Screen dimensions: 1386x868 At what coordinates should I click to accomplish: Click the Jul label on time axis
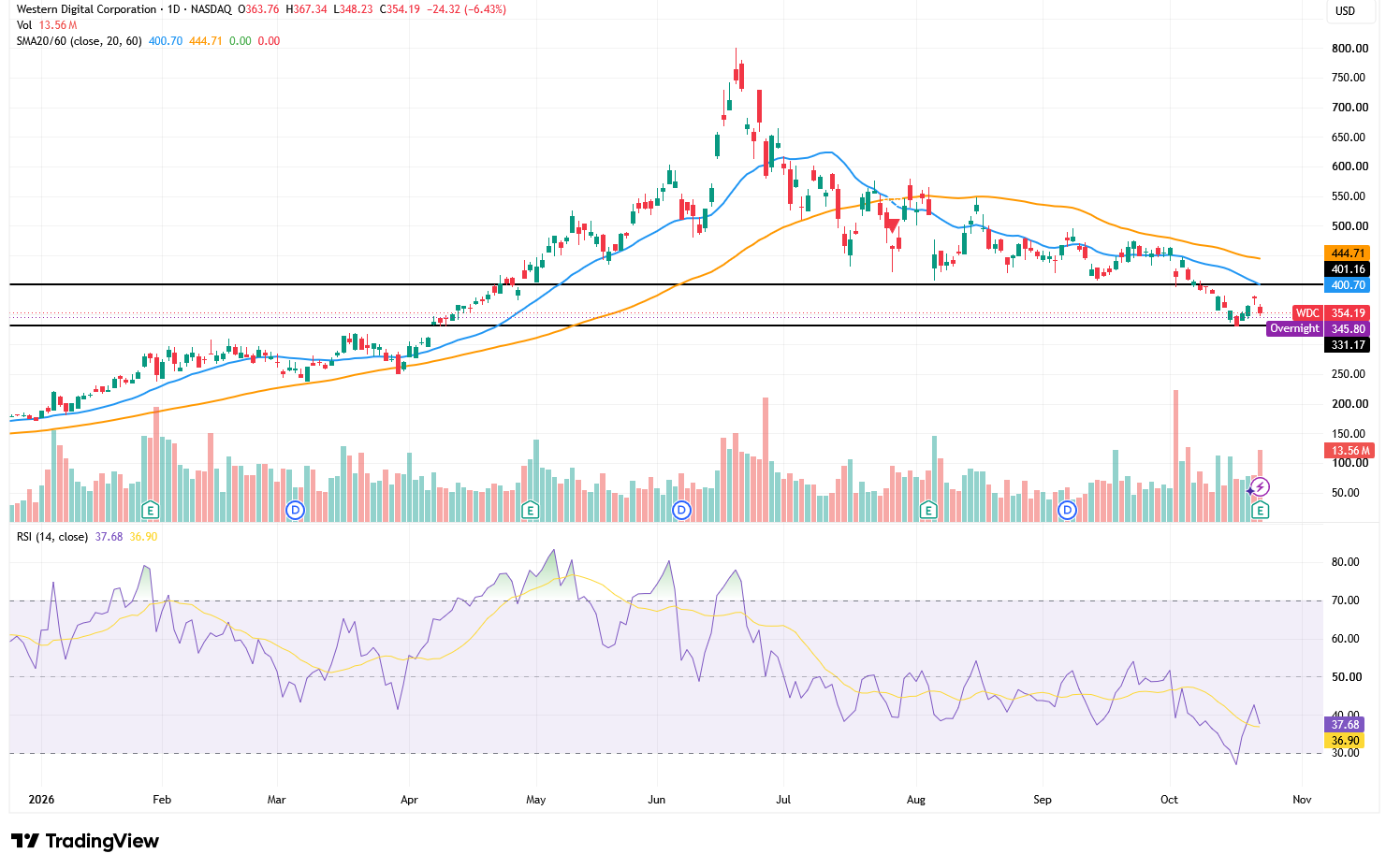783,800
